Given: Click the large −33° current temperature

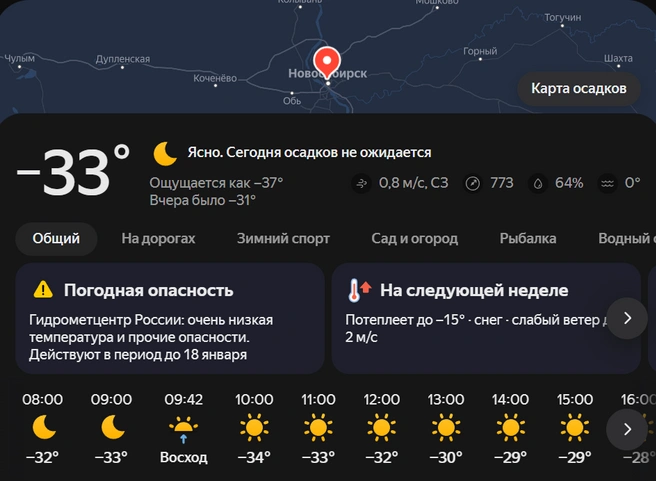Looking at the screenshot, I should click(x=73, y=171).
